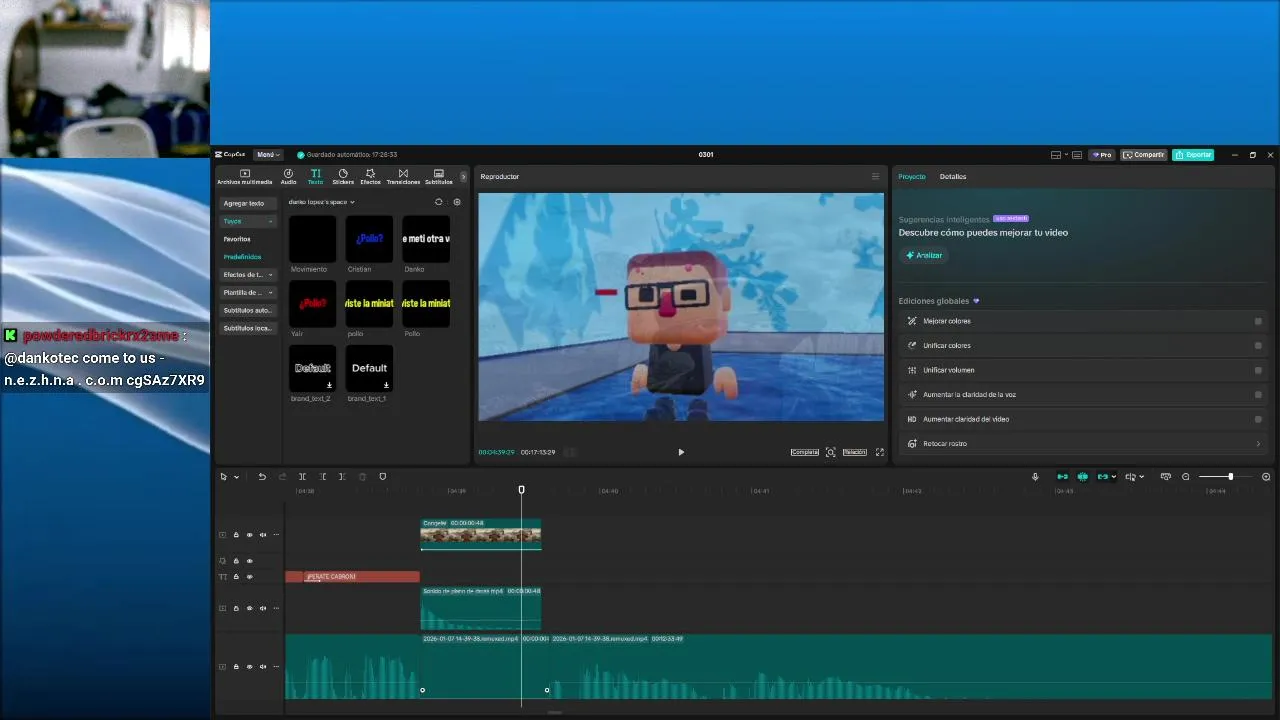Refresh the text presets list
This screenshot has width=1280, height=720.
coord(438,202)
